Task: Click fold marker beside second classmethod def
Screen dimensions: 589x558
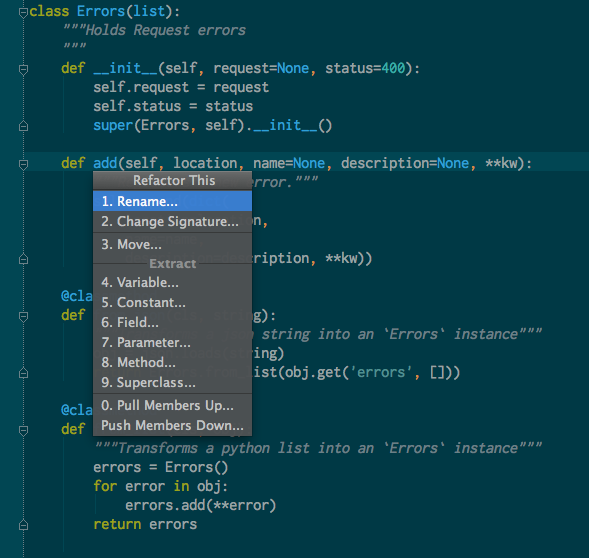Action: (23, 430)
